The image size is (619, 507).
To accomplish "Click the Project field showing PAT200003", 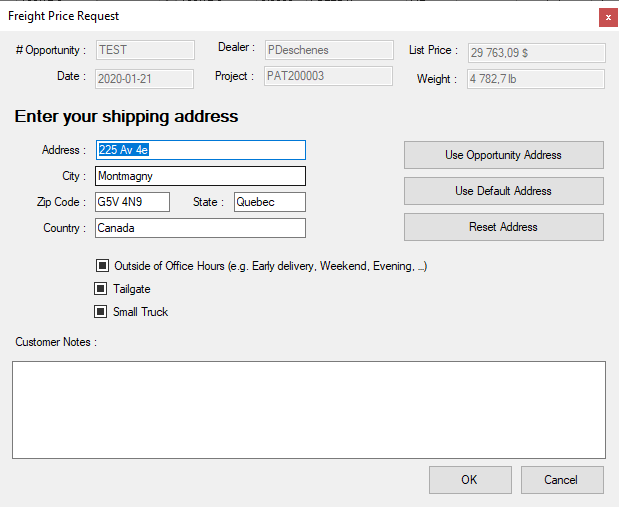I will tap(328, 77).
